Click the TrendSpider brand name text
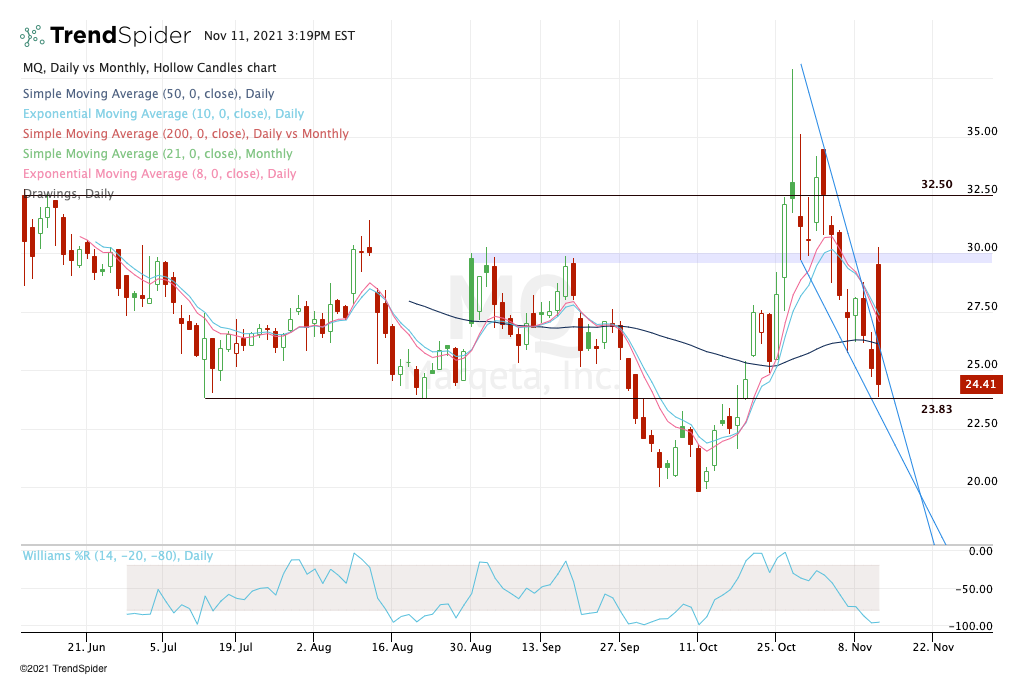This screenshot has width=1023, height=678. point(120,36)
